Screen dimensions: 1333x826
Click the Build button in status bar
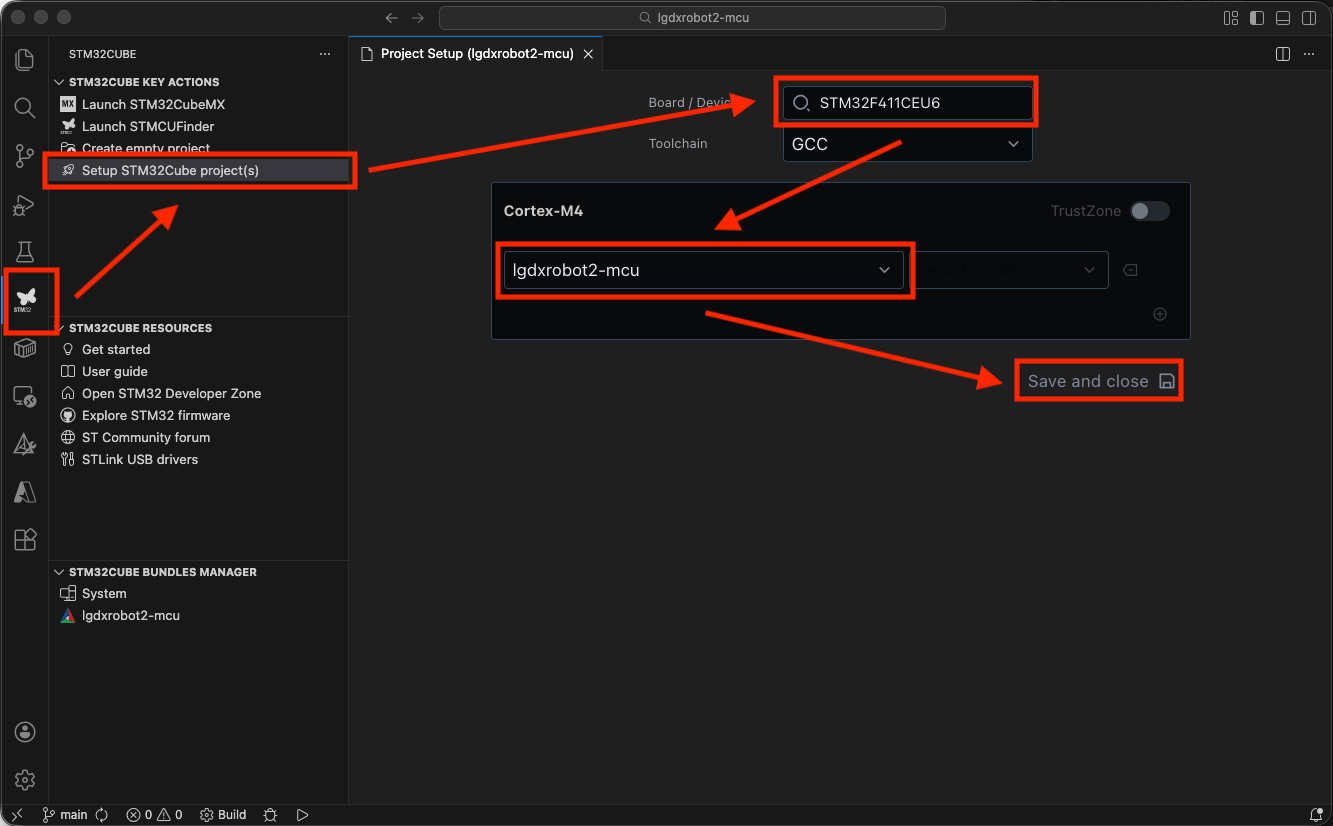click(x=223, y=815)
